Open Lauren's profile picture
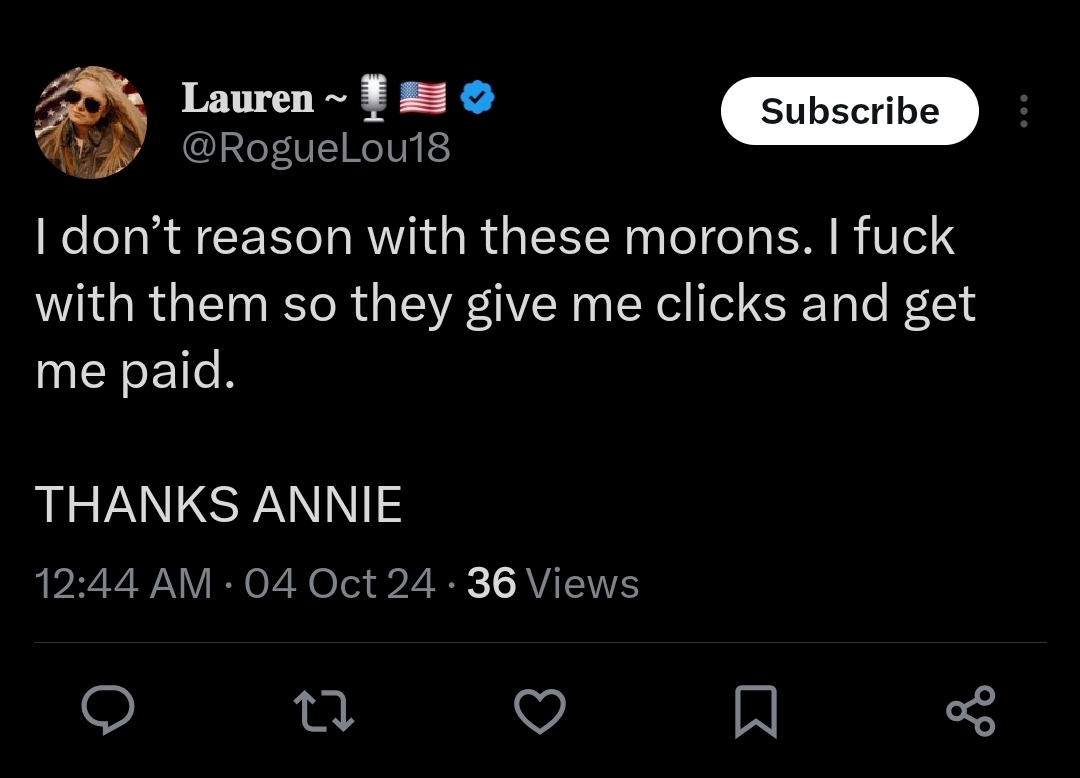1080x778 pixels. coord(91,122)
